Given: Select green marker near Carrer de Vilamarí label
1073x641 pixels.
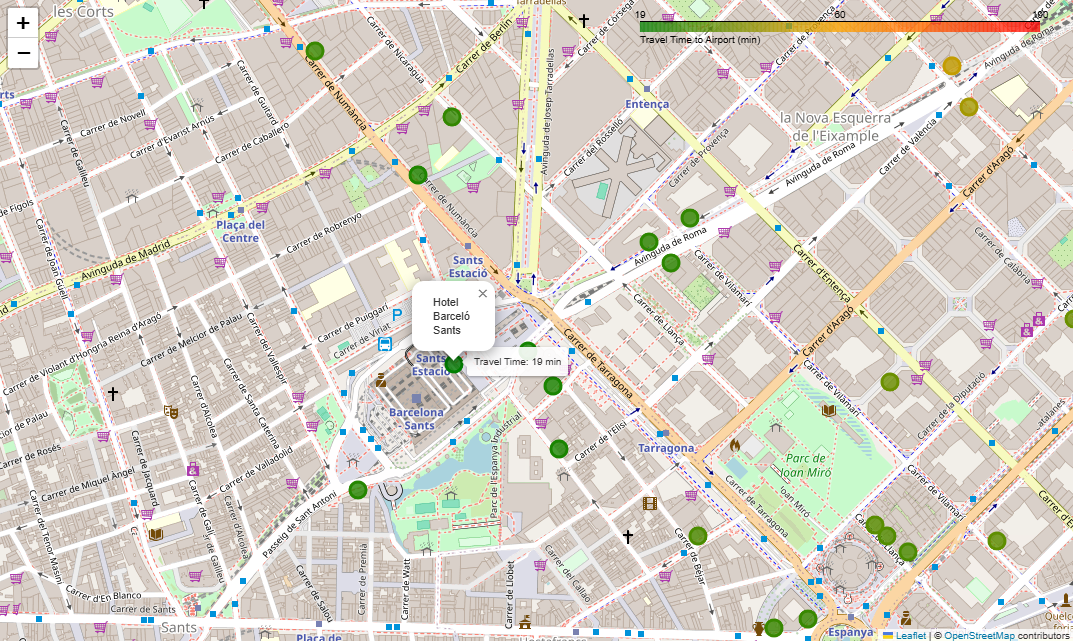Looking at the screenshot, I should pos(671,263).
